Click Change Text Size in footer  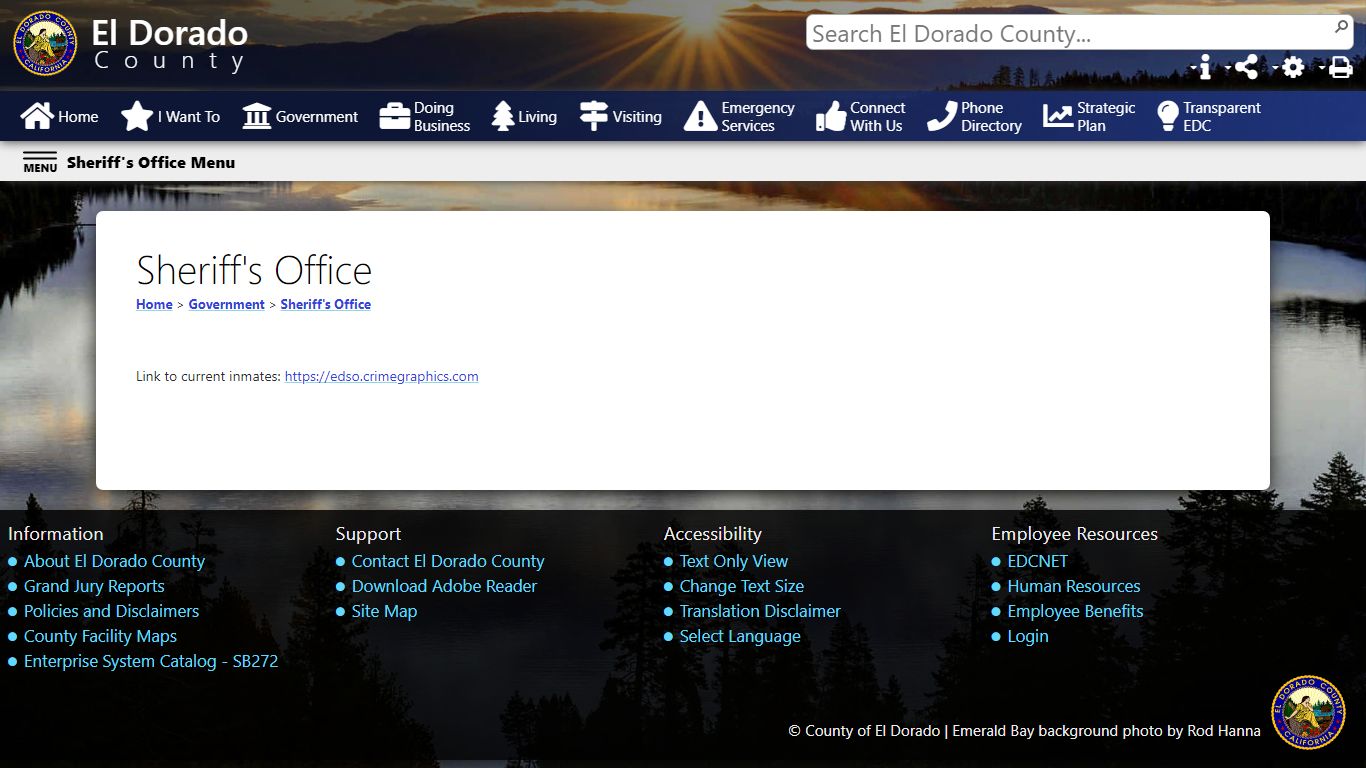(741, 586)
